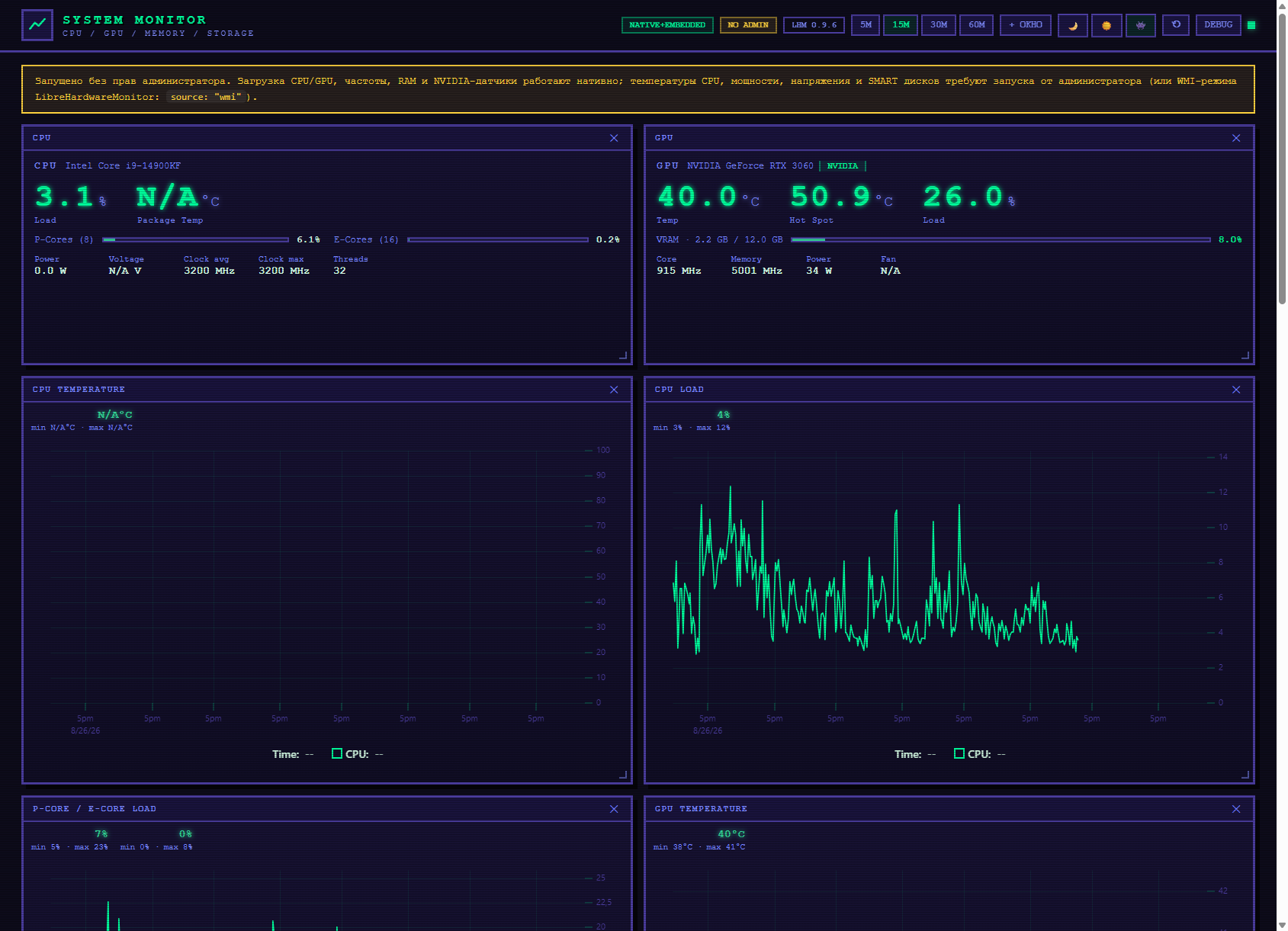Click the resize corner of CPU panel
The width and height of the screenshot is (1288, 931).
[623, 355]
